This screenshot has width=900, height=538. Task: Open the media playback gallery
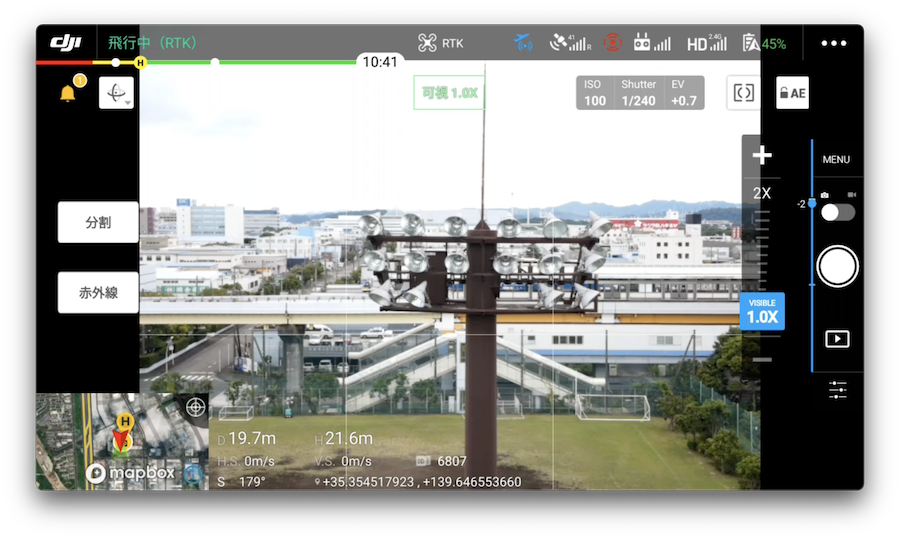(x=837, y=339)
